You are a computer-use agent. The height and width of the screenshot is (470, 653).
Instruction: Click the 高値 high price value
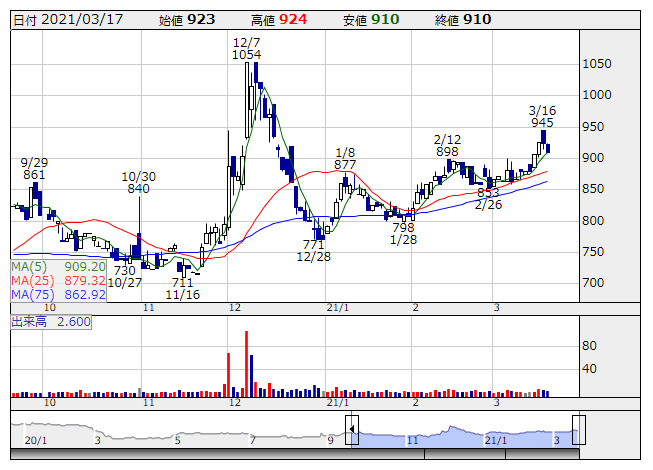[x=292, y=19]
